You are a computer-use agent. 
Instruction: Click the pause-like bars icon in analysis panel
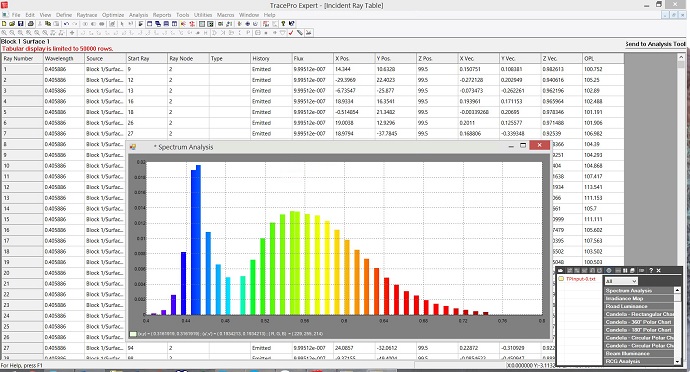[625, 270]
